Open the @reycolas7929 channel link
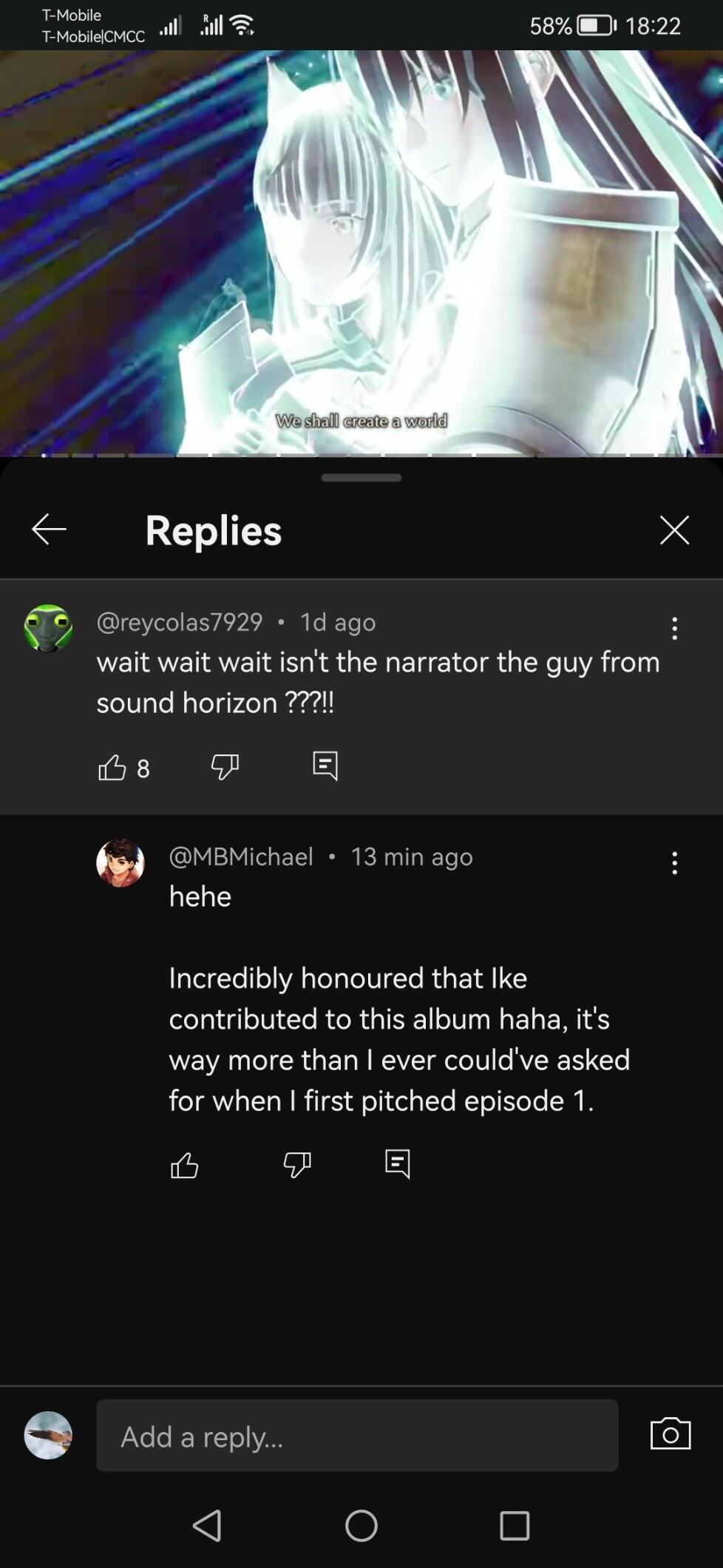Image resolution: width=723 pixels, height=1568 pixels. [x=180, y=622]
